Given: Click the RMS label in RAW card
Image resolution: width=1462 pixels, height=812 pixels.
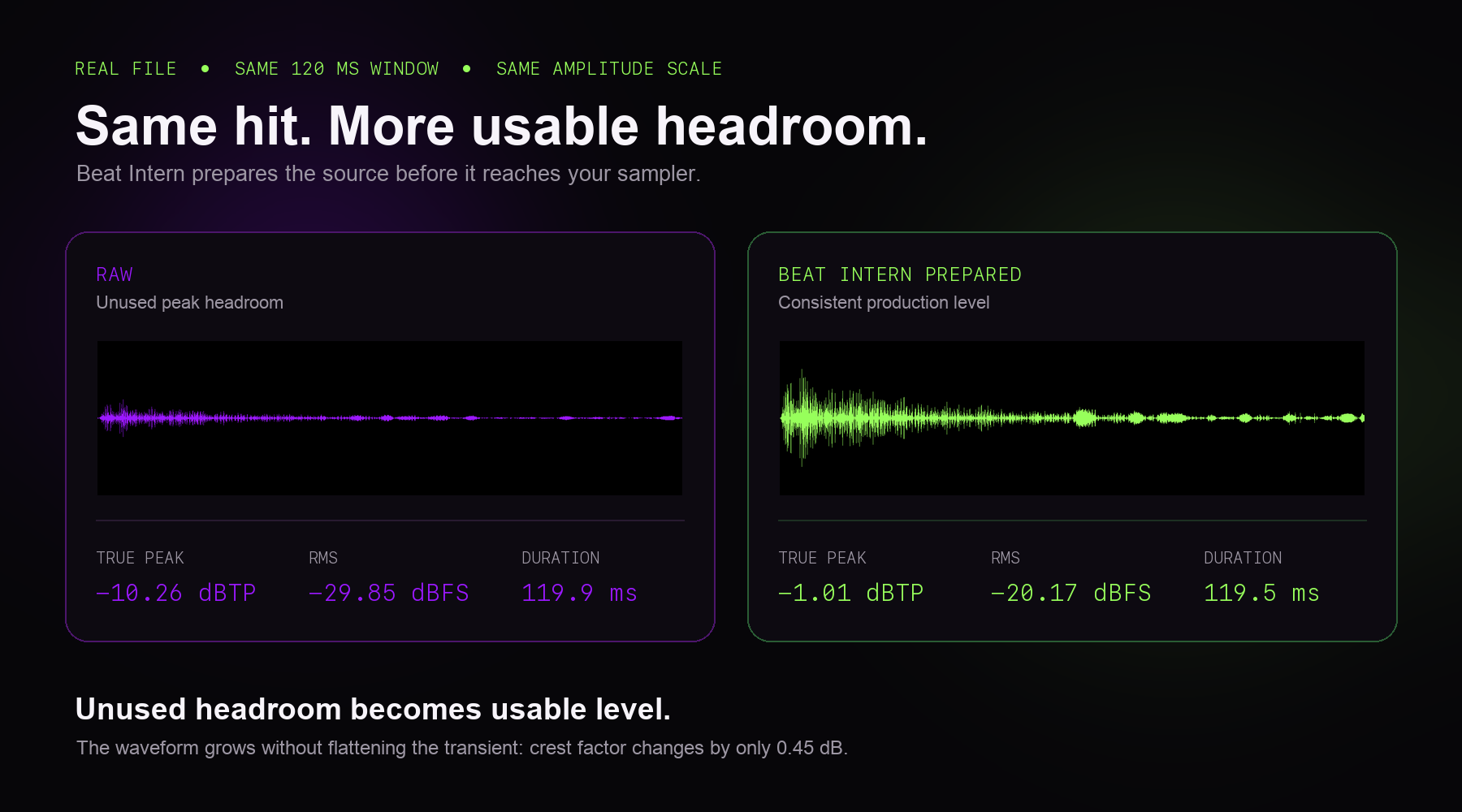Looking at the screenshot, I should (x=323, y=558).
